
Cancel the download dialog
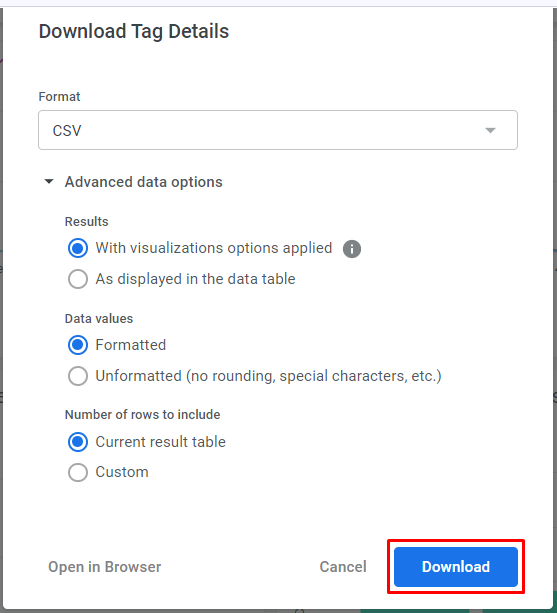pos(343,567)
